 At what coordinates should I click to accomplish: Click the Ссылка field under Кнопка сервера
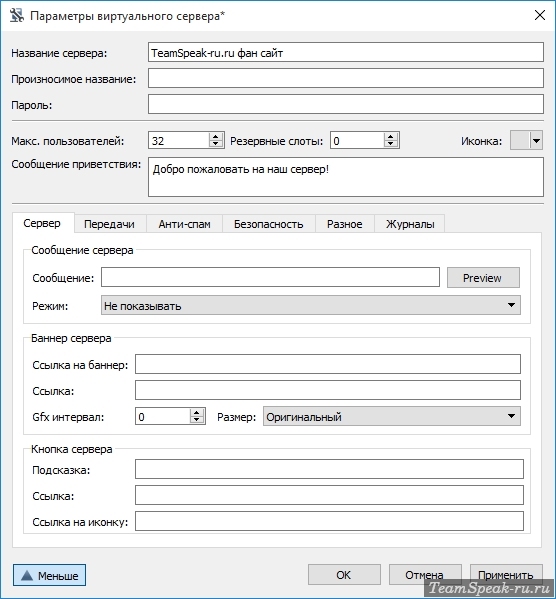(x=329, y=495)
